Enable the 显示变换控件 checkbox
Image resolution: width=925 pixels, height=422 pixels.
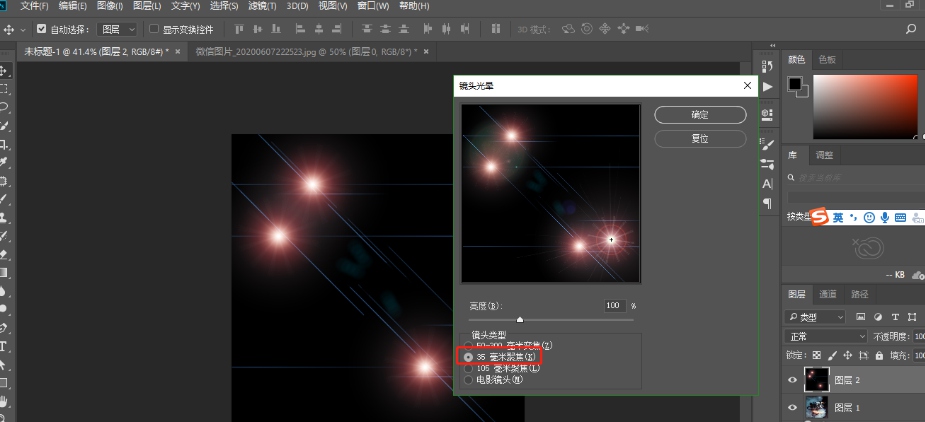click(154, 29)
